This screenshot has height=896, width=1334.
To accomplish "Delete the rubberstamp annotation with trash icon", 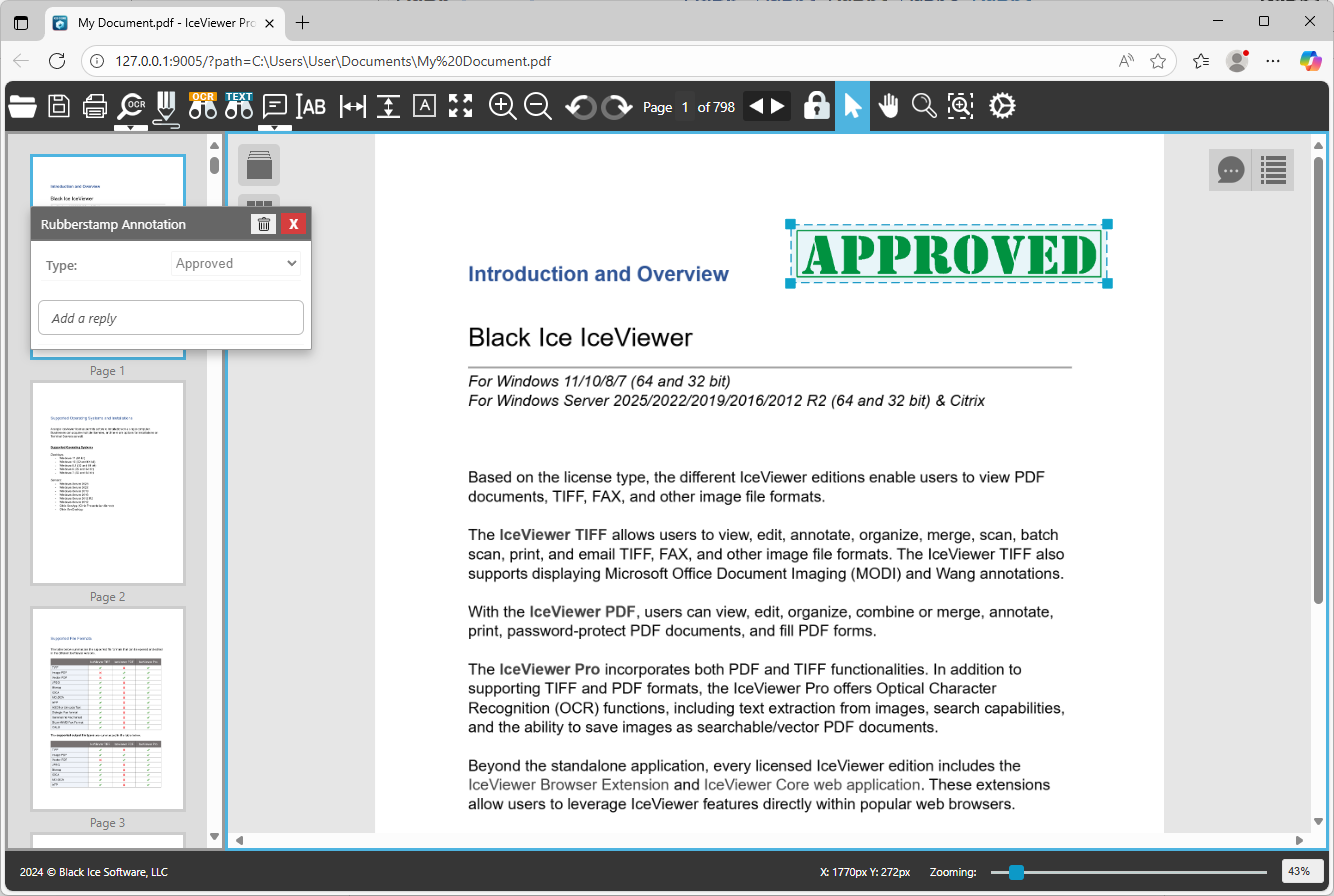I will (264, 224).
